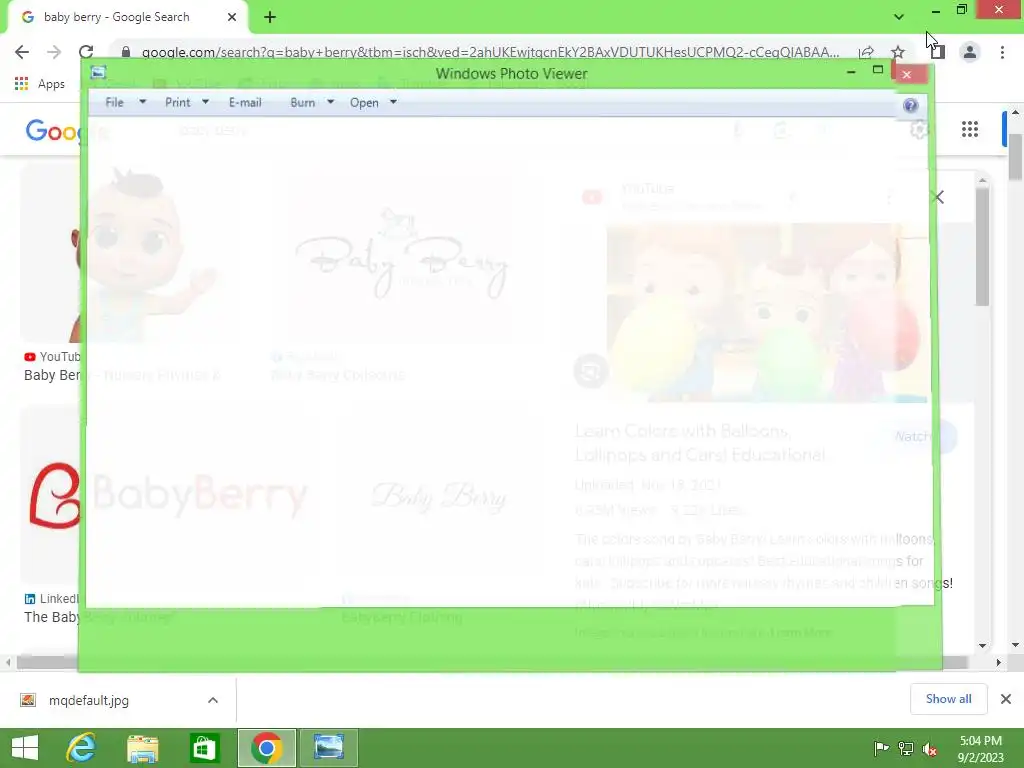Close the baby berry Google Search tab

pos(232,17)
